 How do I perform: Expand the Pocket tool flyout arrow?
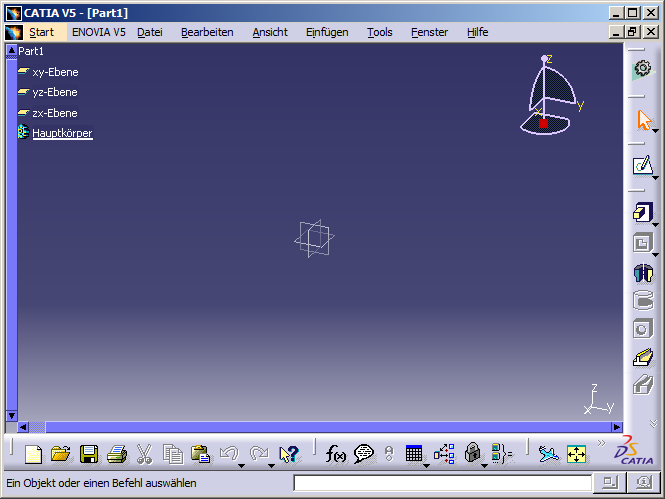655,255
